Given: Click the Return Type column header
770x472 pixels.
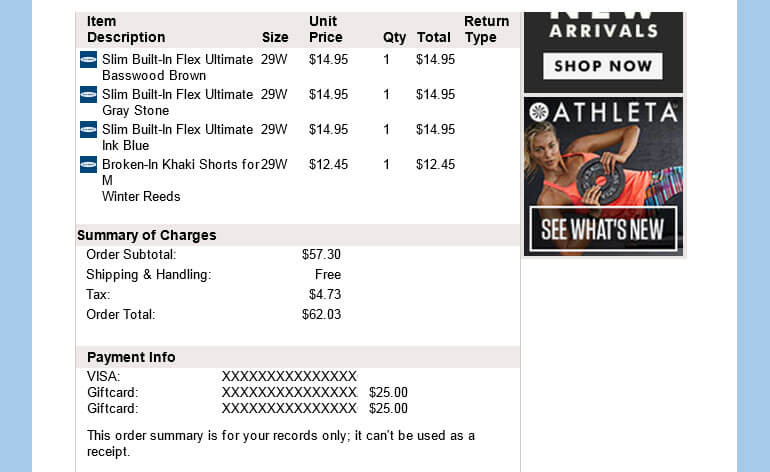Looking at the screenshot, I should tap(487, 29).
